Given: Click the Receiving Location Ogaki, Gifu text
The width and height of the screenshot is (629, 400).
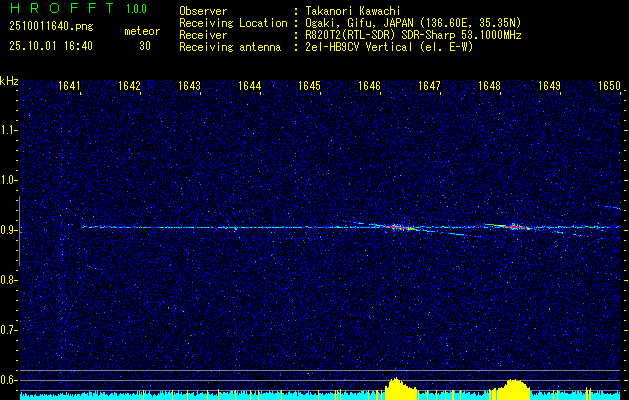Looking at the screenshot, I should pyautogui.click(x=413, y=23).
